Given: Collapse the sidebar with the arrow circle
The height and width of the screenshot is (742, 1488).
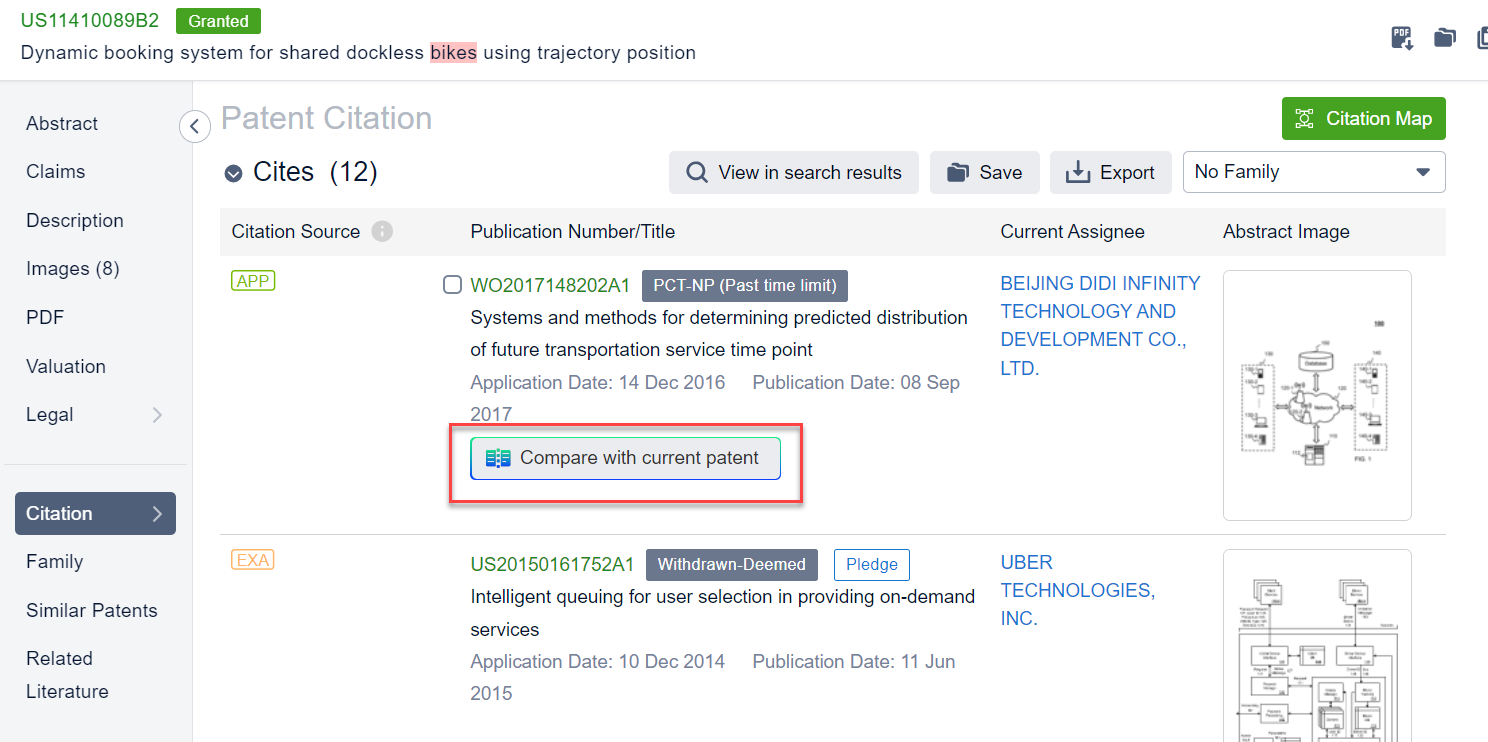Looking at the screenshot, I should point(194,126).
